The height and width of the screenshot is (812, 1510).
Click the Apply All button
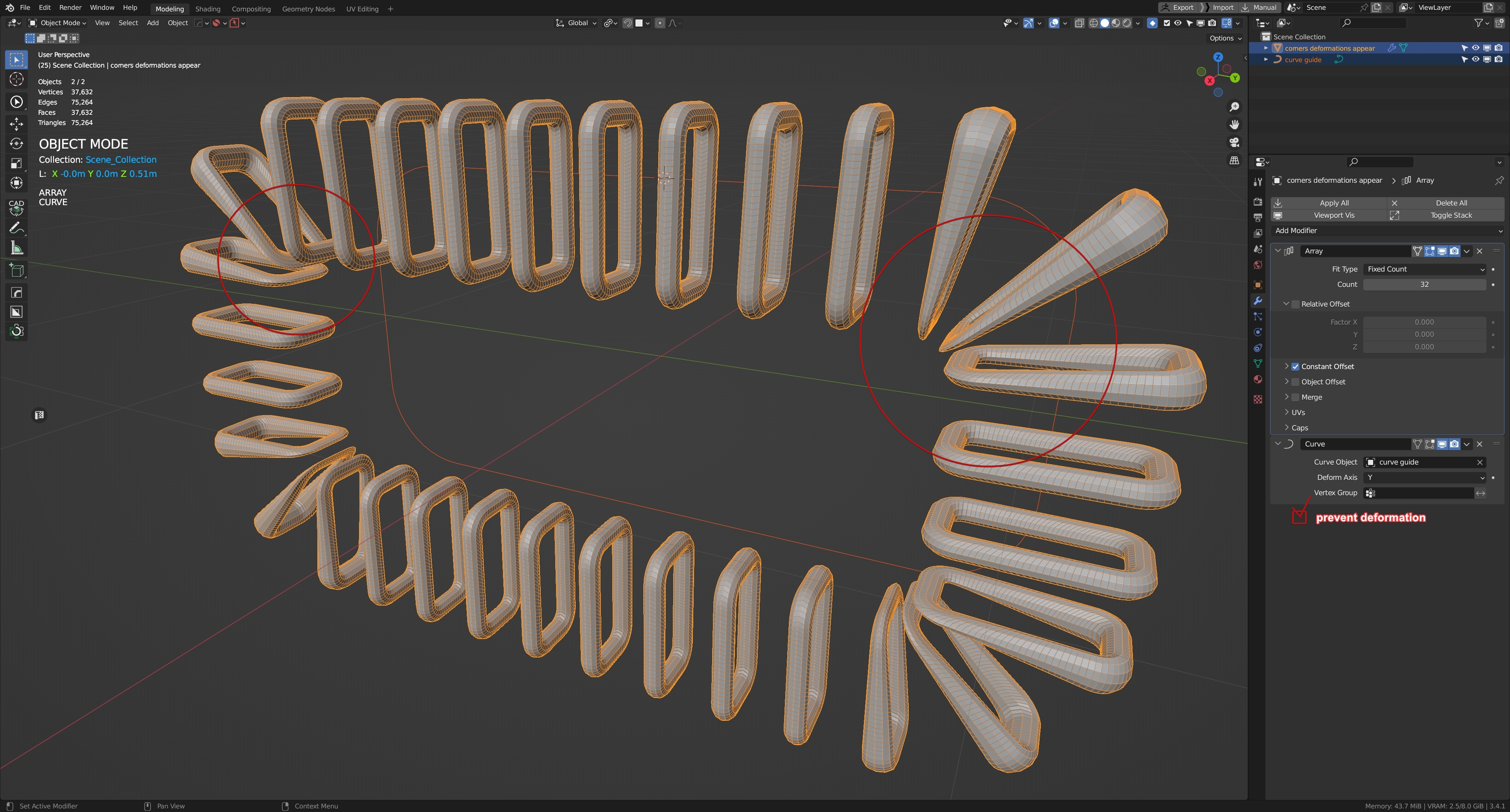point(1328,203)
